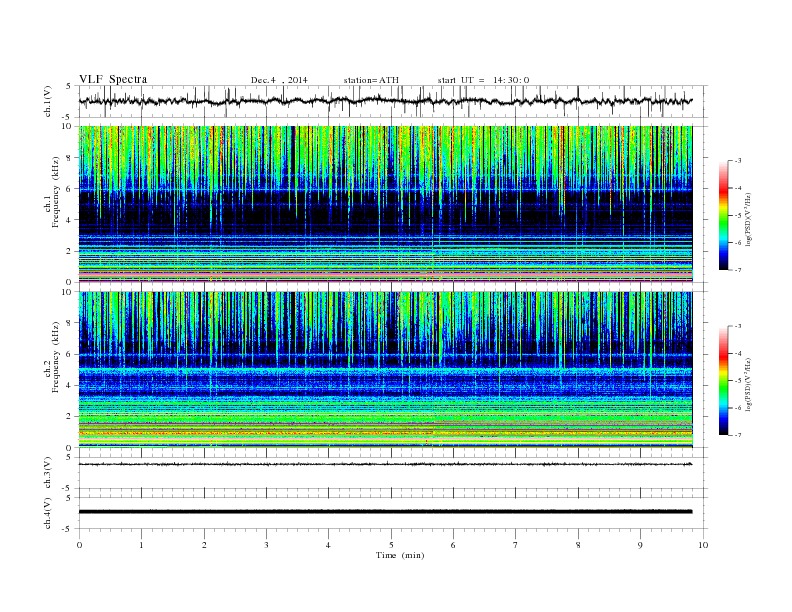Click the "ch.4(V)" axis label
This screenshot has height=612, width=792.
point(48,513)
